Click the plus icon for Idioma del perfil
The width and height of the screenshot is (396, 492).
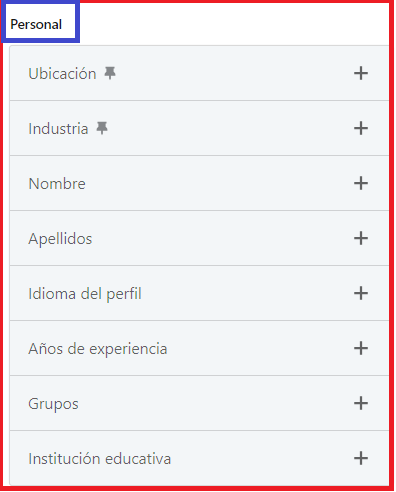click(361, 293)
